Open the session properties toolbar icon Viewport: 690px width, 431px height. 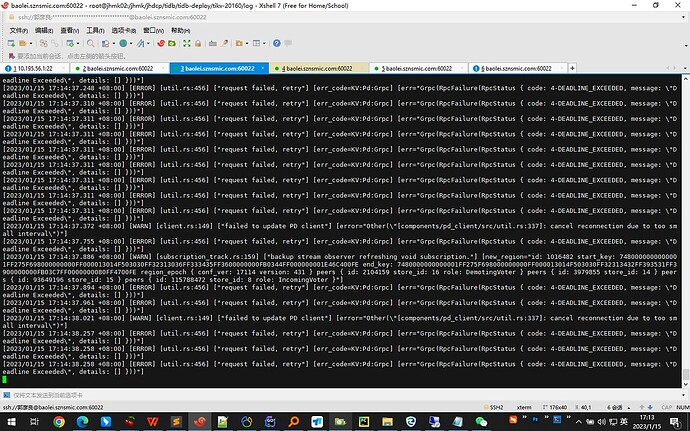70,43
